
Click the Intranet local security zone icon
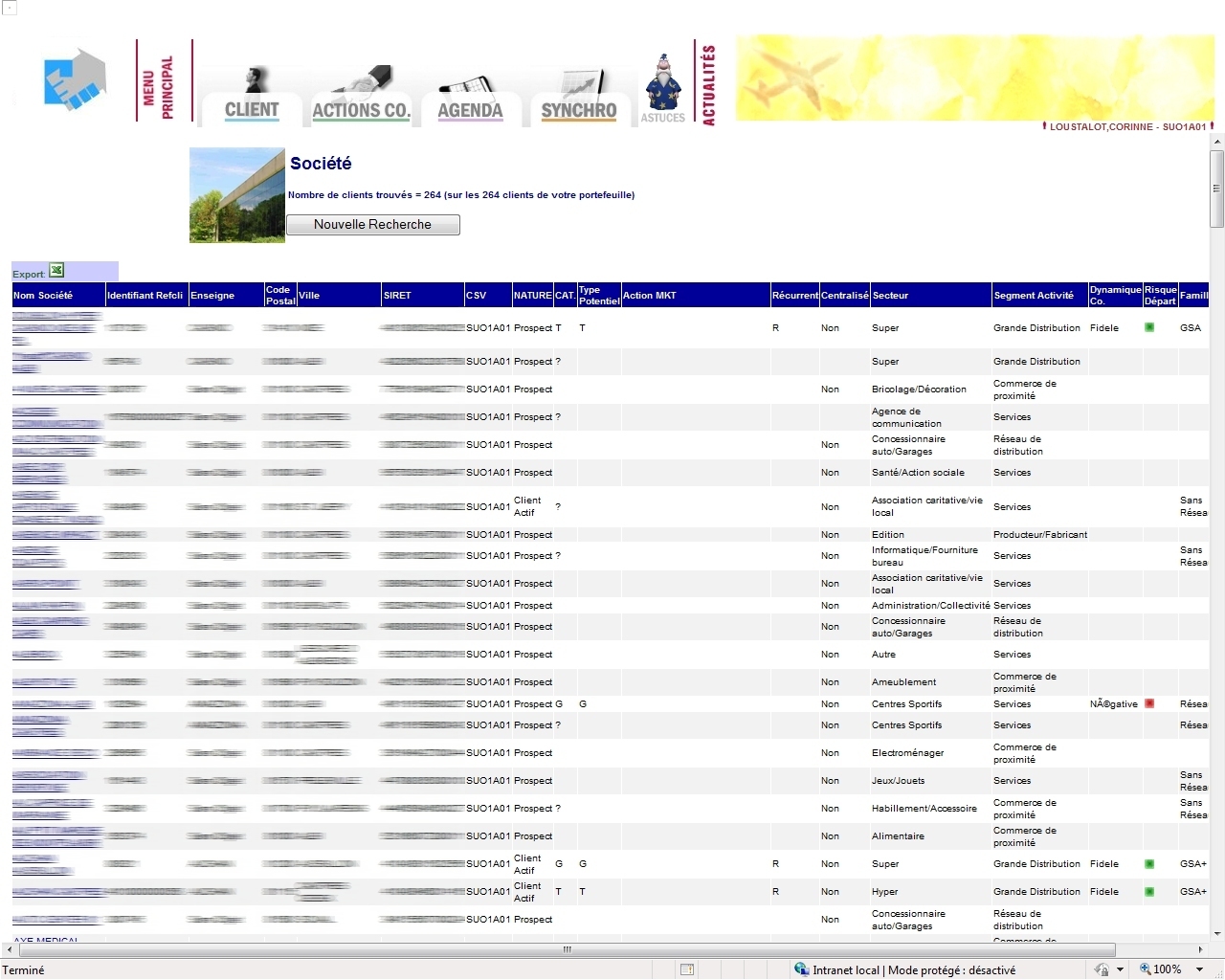(802, 969)
